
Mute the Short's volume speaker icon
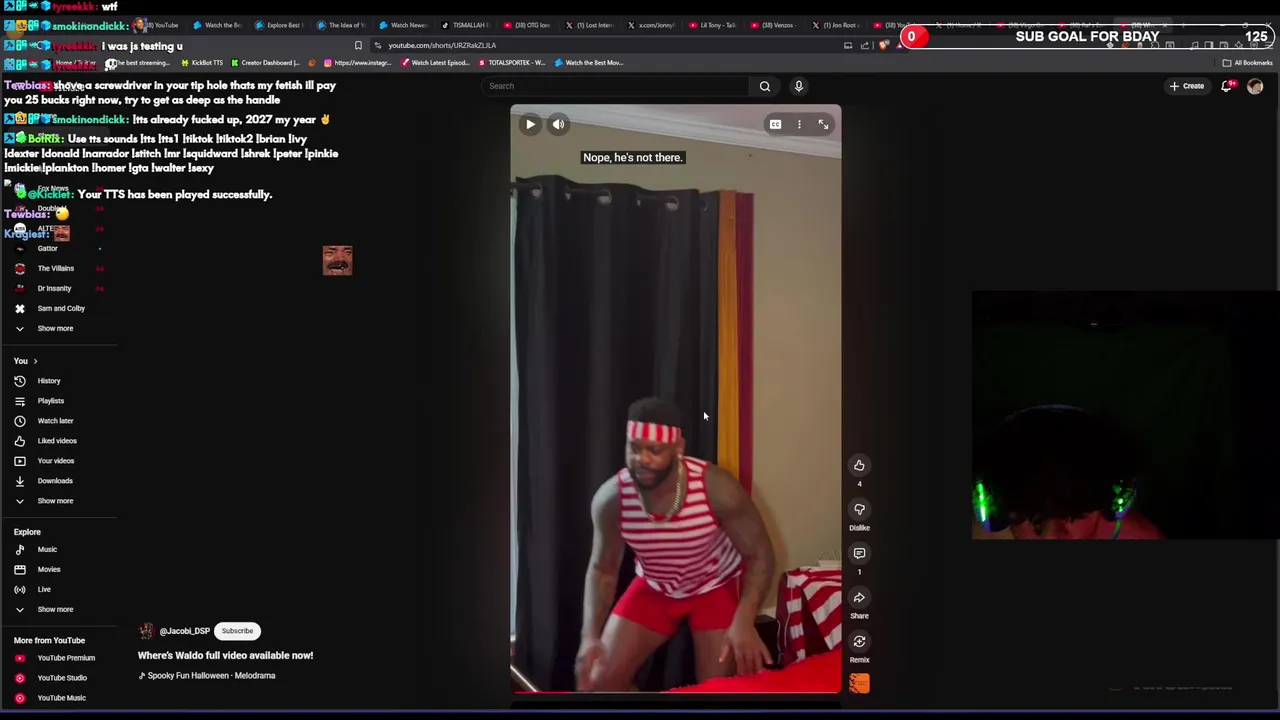pyautogui.click(x=558, y=124)
